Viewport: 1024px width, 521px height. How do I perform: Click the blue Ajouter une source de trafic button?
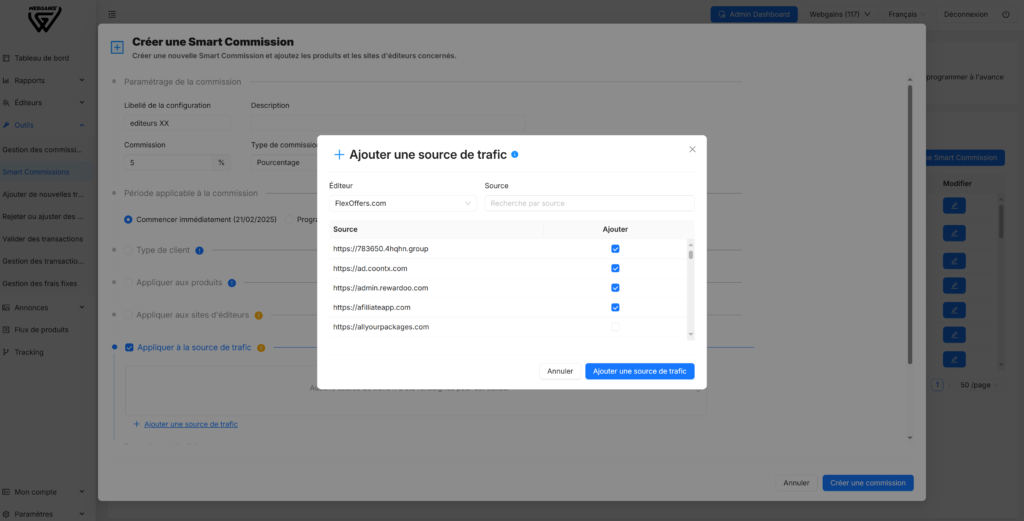click(x=639, y=371)
